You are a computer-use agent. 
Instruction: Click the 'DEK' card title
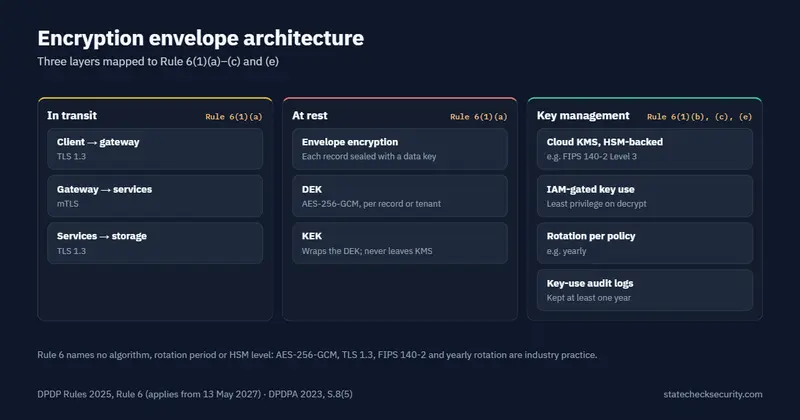coord(312,189)
